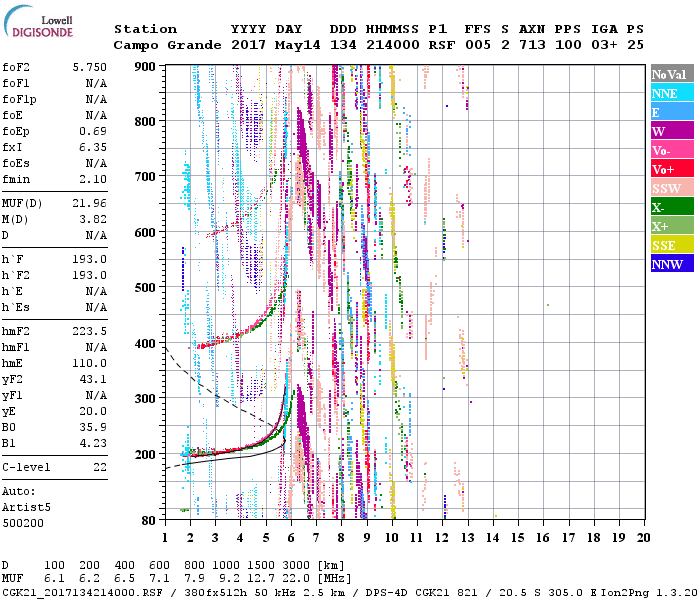Screen dimensions: 700x600
Task: Click the SSE yellow legend entry
Action: [x=672, y=245]
